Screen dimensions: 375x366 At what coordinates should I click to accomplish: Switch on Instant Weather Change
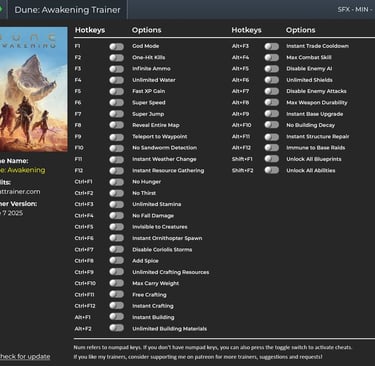(116, 159)
